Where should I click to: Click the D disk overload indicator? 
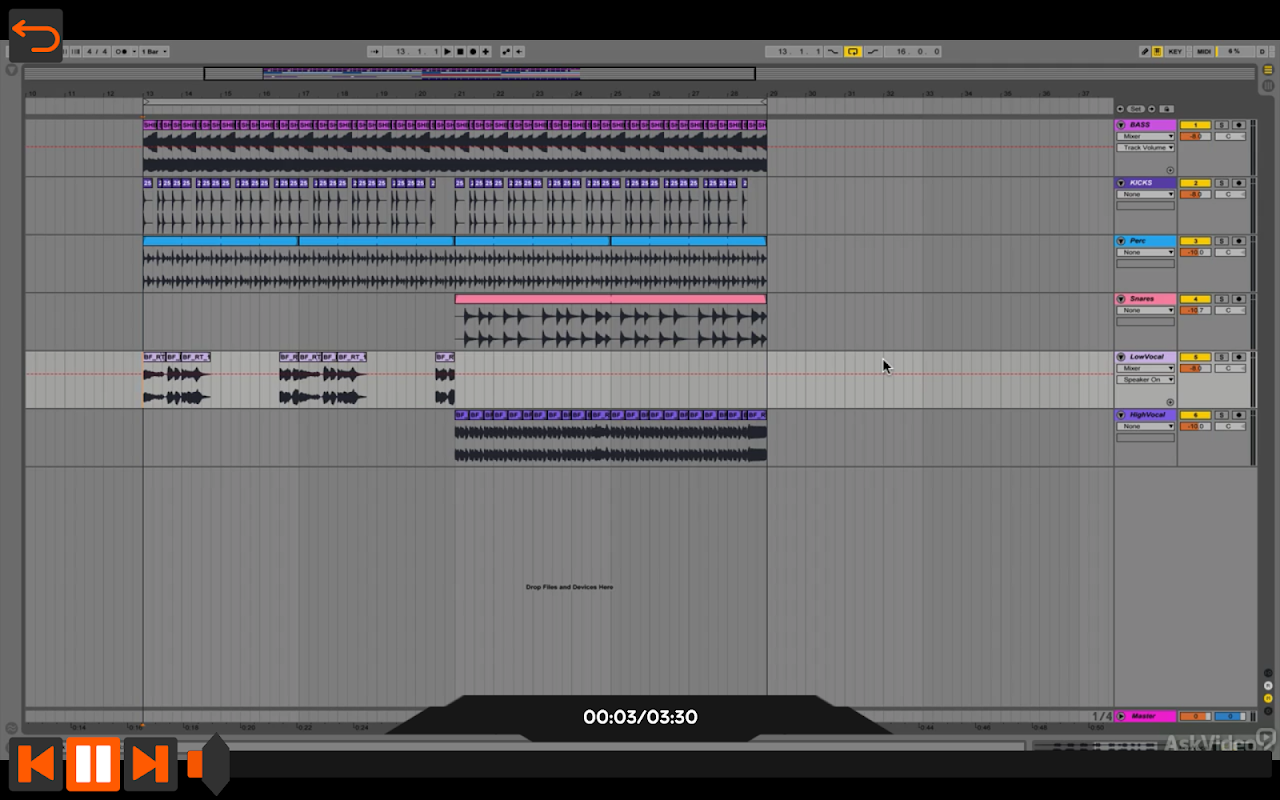[x=1262, y=51]
